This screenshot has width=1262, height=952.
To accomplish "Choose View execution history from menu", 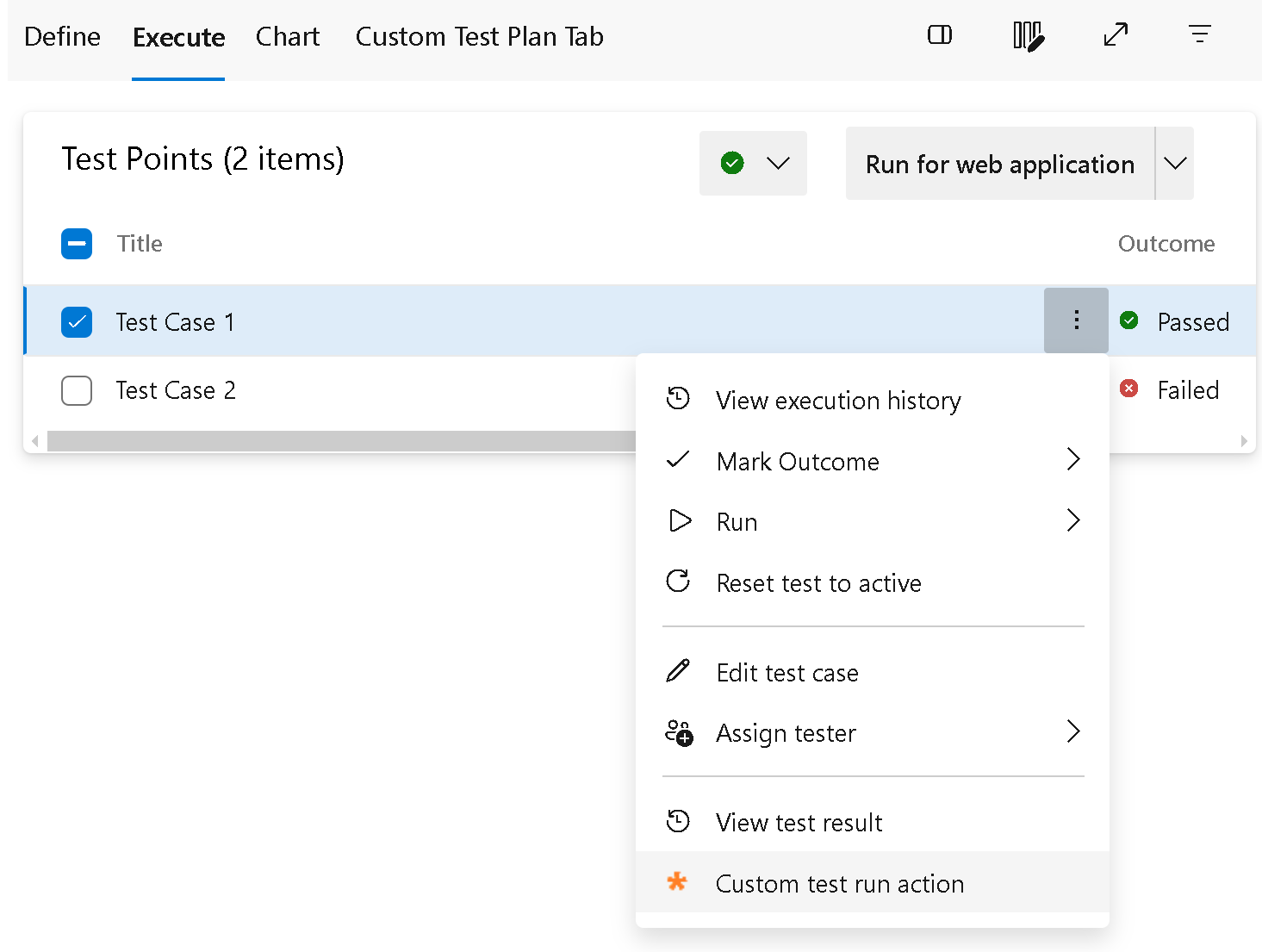I will pyautogui.click(x=873, y=401).
